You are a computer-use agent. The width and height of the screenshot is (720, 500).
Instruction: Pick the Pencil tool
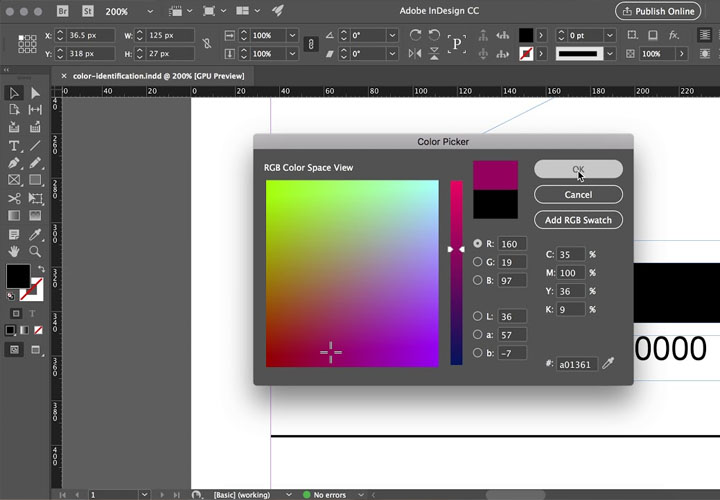35,163
